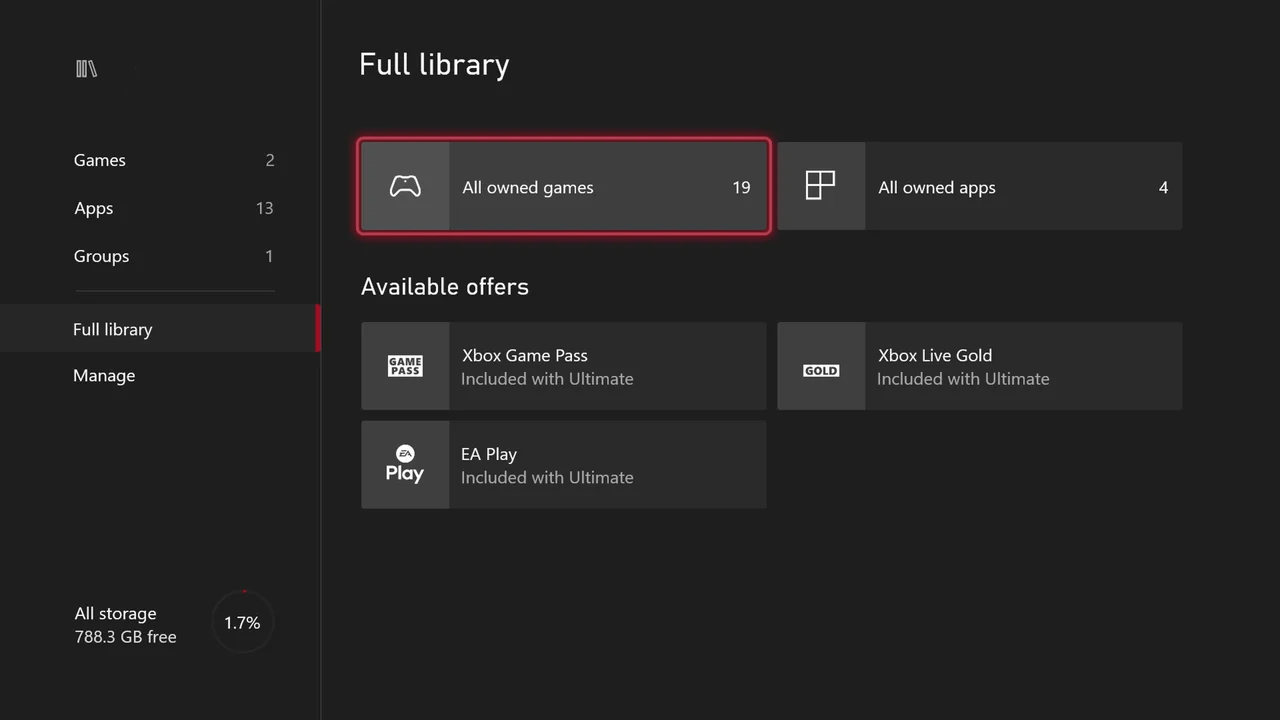Select the Xbox Live Gold offer title
The image size is (1280, 720).
(935, 355)
